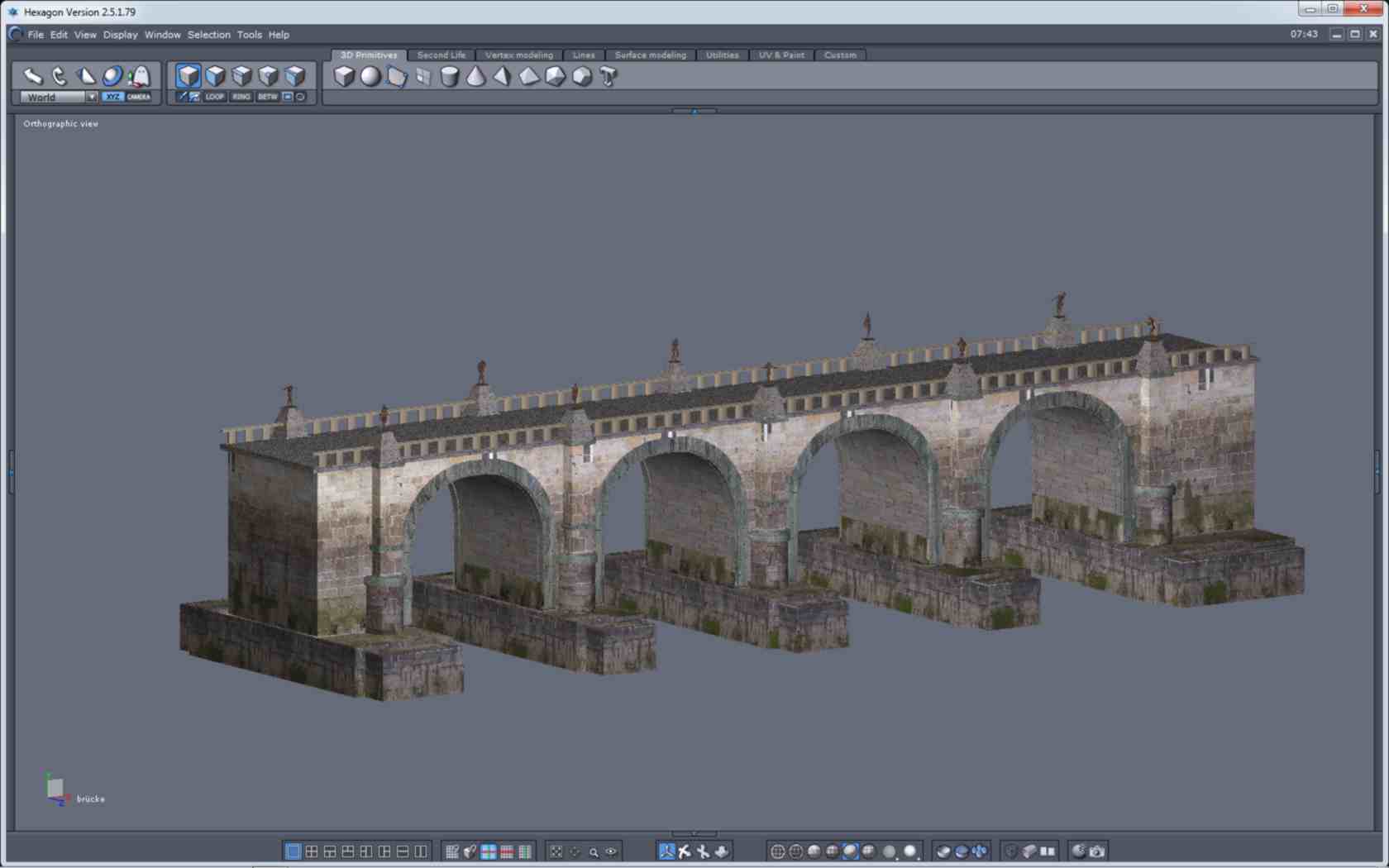The height and width of the screenshot is (868, 1389).
Task: Expand the right side panel handle
Action: pos(1377,471)
